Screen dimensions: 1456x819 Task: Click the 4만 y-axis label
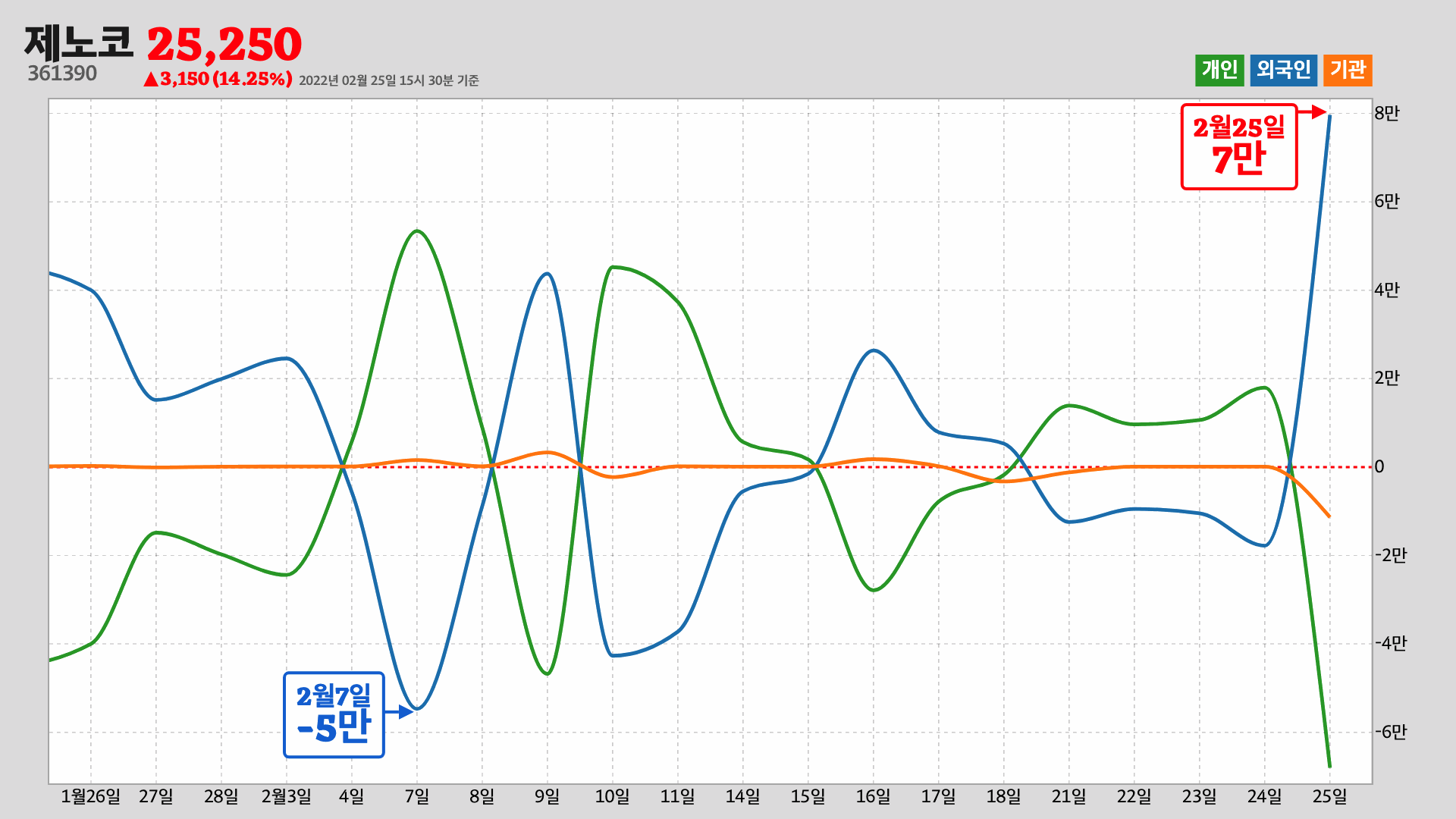pos(1387,290)
